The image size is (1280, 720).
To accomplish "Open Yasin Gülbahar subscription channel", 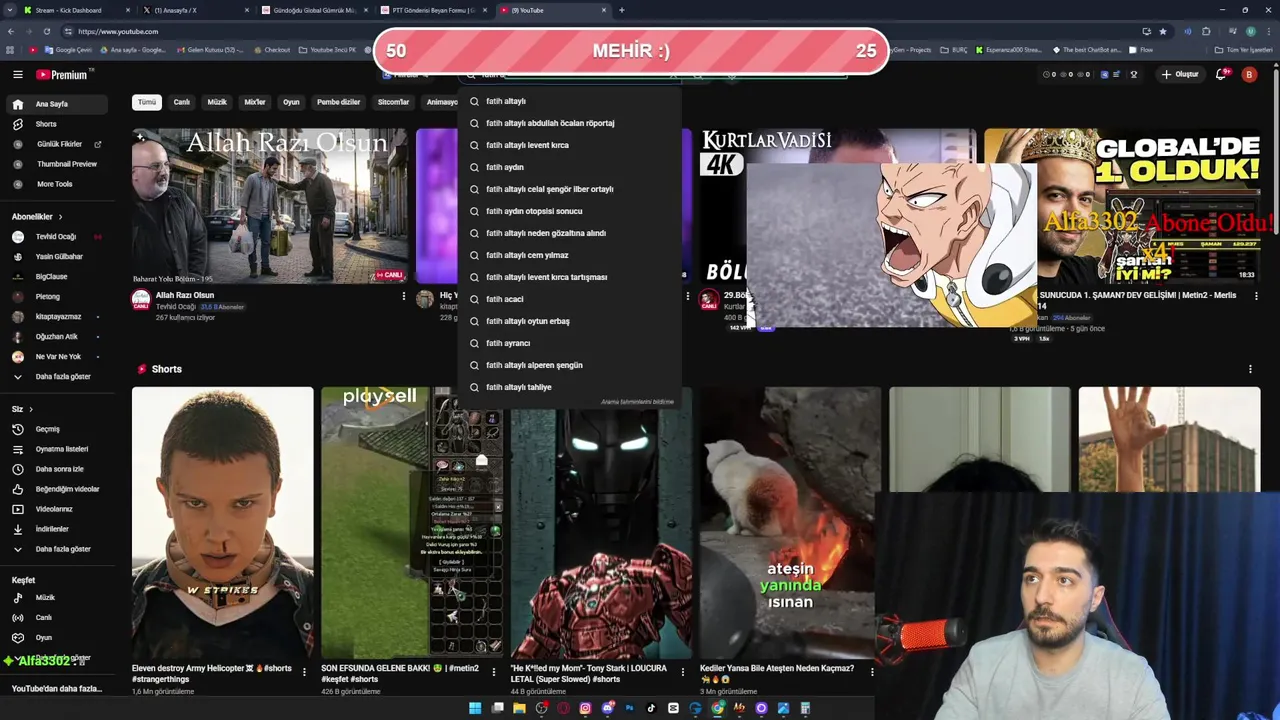I will [x=59, y=256].
